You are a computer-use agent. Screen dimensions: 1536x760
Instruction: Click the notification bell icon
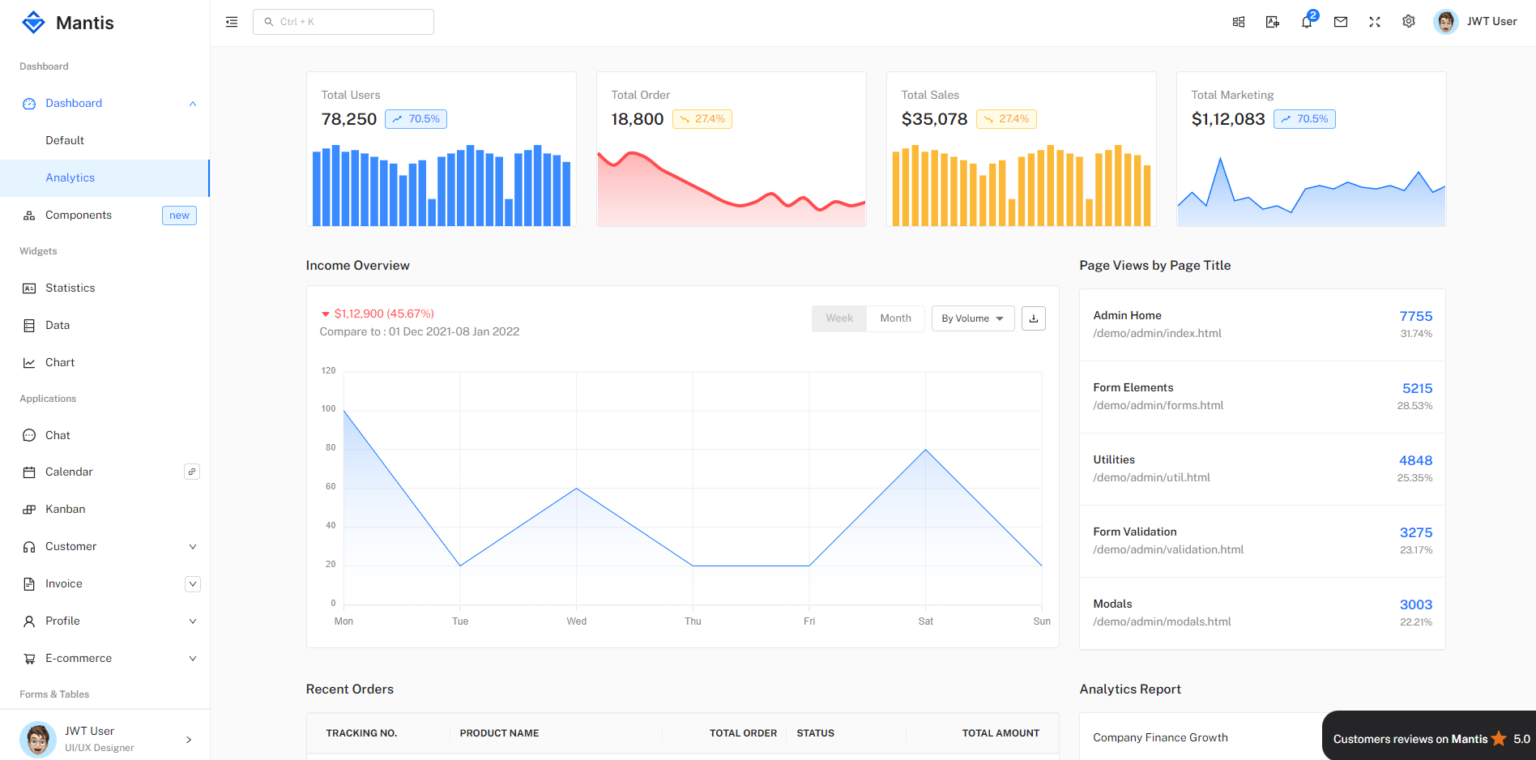pos(1306,22)
